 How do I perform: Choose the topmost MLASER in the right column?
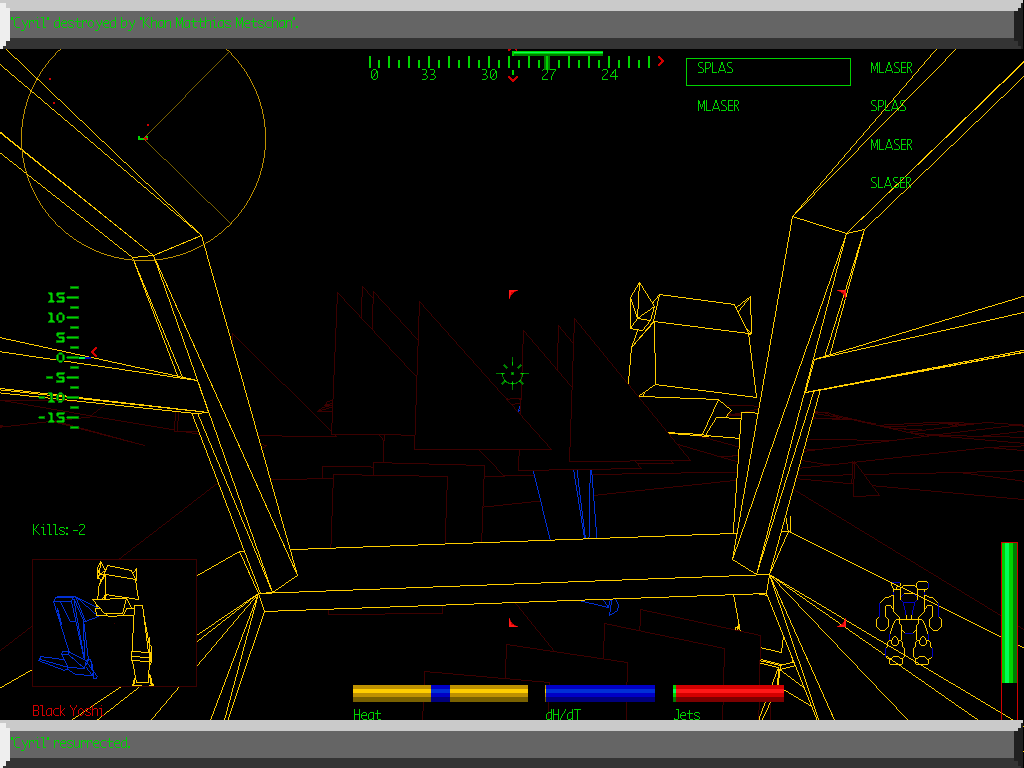890,68
